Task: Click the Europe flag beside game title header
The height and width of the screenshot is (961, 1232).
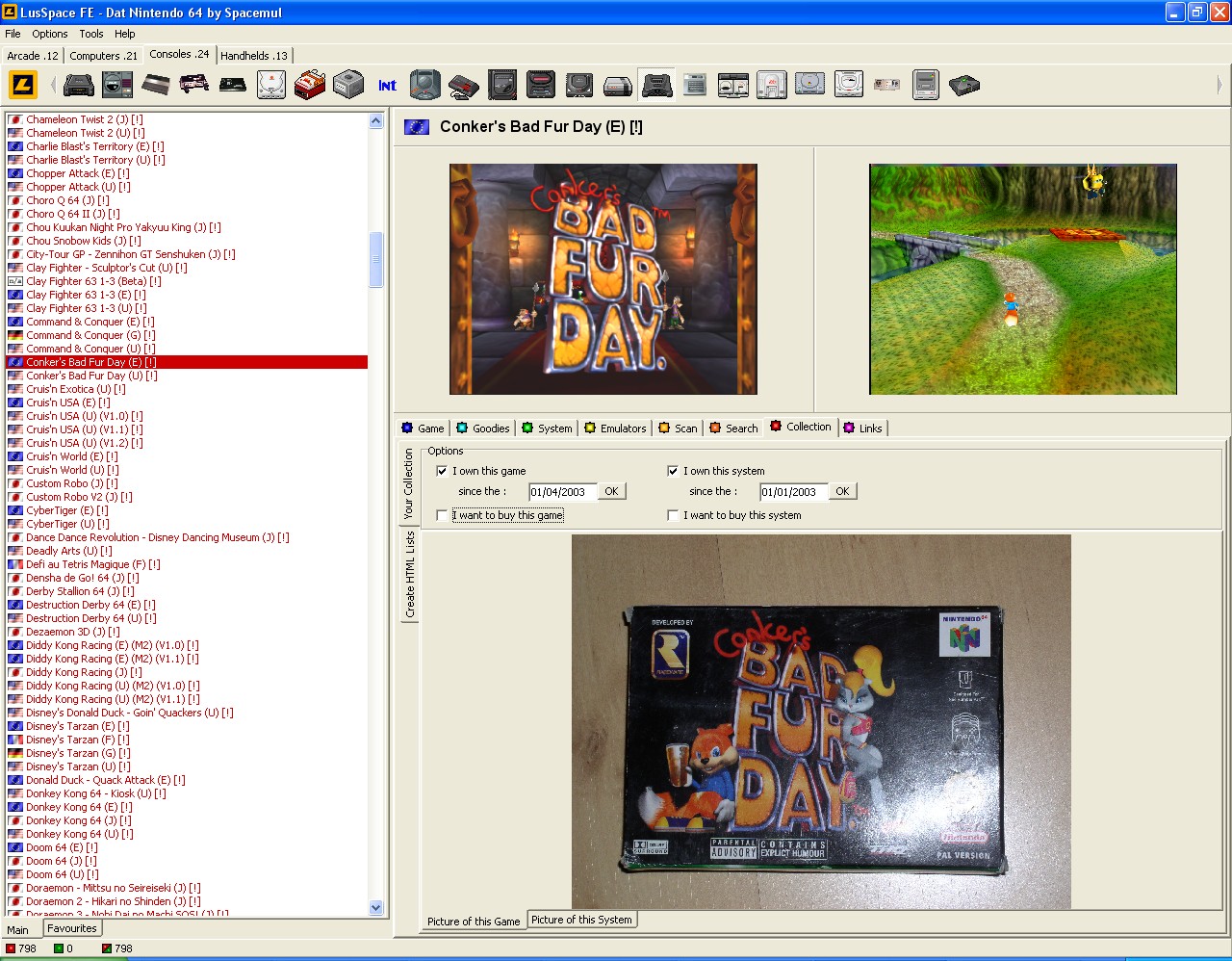Action: coord(417,126)
